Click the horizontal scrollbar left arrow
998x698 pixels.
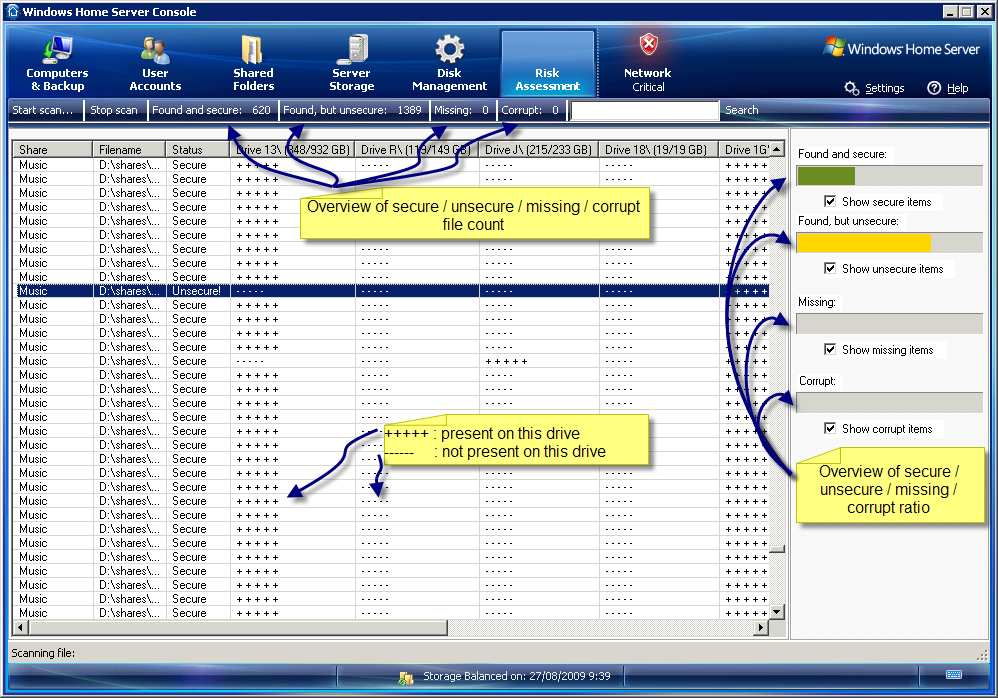tap(20, 627)
